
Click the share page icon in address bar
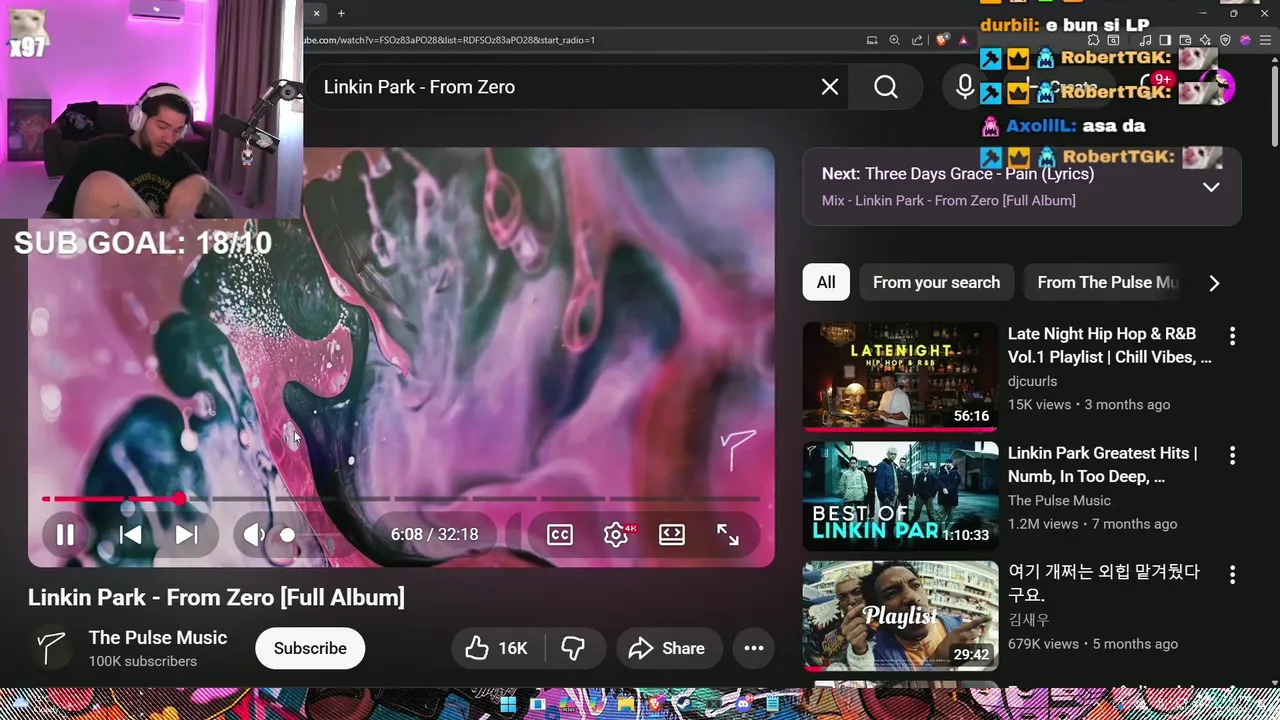(918, 40)
